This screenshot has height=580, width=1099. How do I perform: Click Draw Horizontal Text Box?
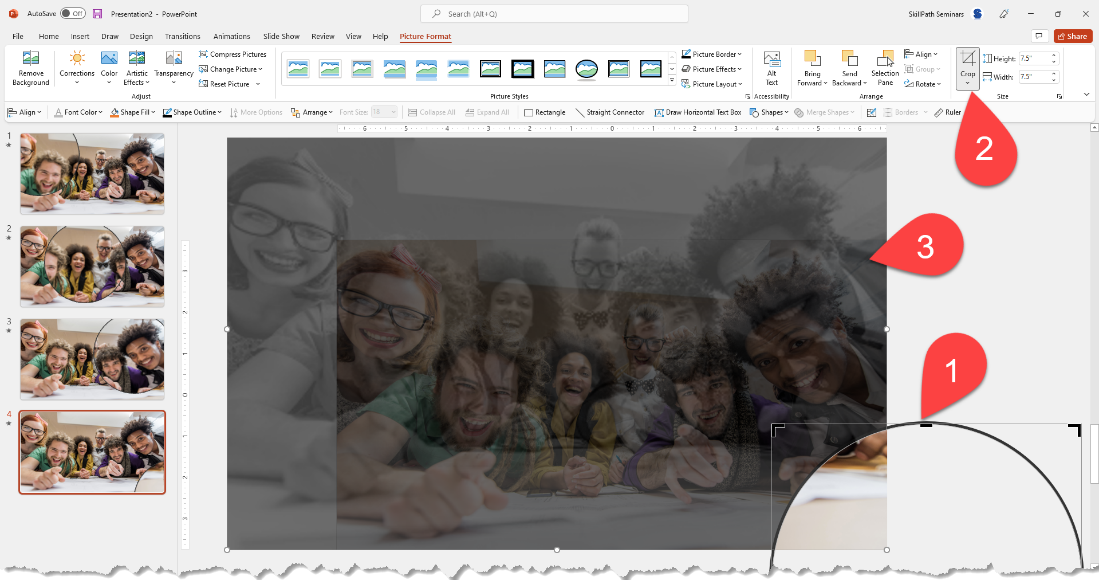tap(698, 112)
